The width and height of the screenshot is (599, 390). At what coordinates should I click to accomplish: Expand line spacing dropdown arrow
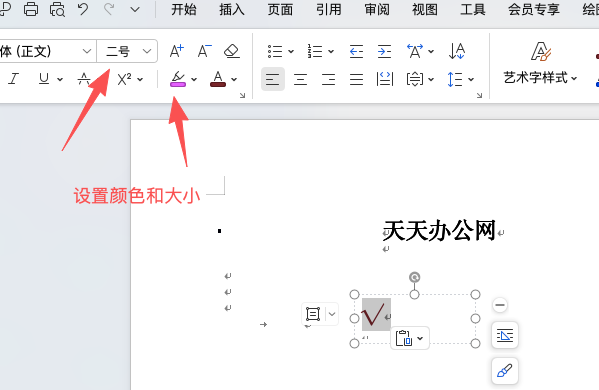471,79
